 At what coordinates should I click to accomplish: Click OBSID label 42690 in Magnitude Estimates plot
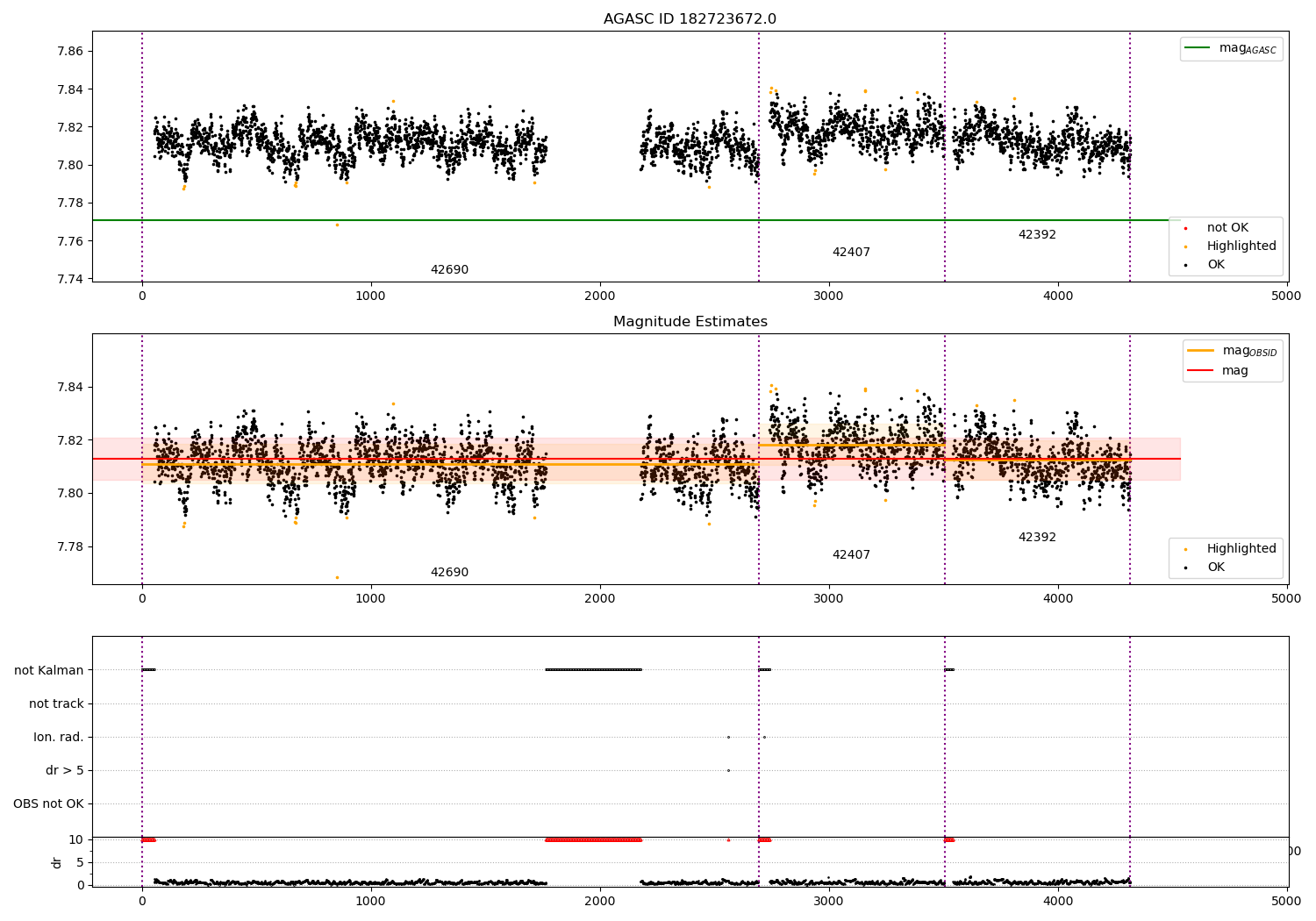[449, 573]
